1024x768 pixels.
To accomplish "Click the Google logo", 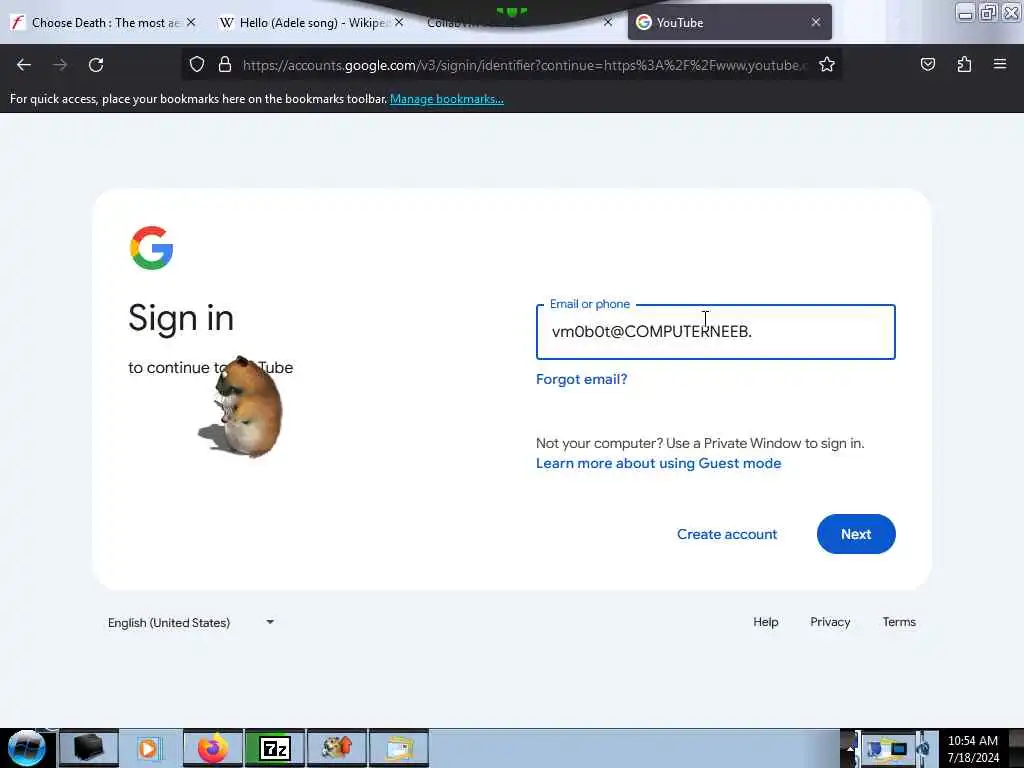I will pyautogui.click(x=152, y=248).
